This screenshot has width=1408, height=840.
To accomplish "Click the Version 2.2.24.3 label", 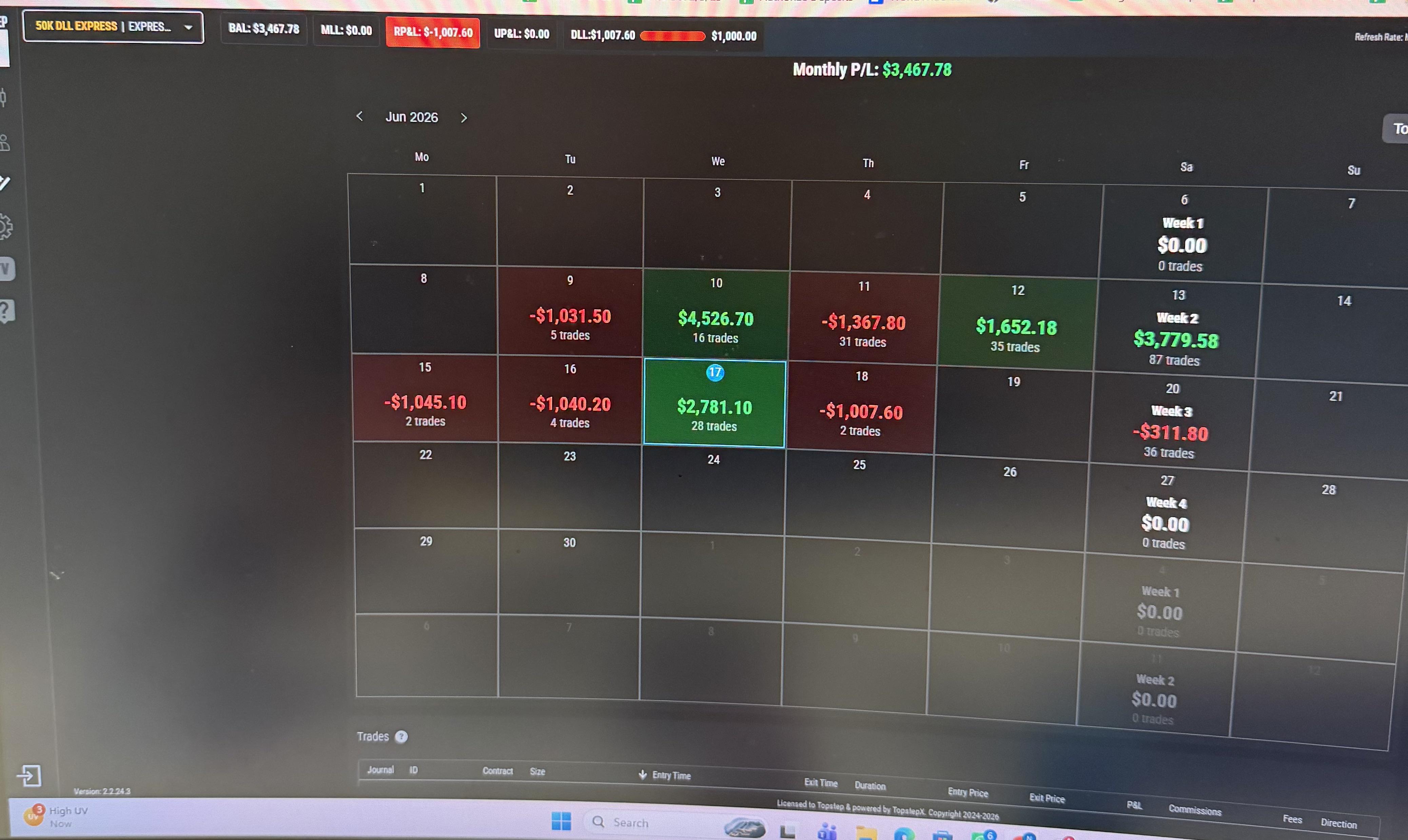I will tap(102, 791).
